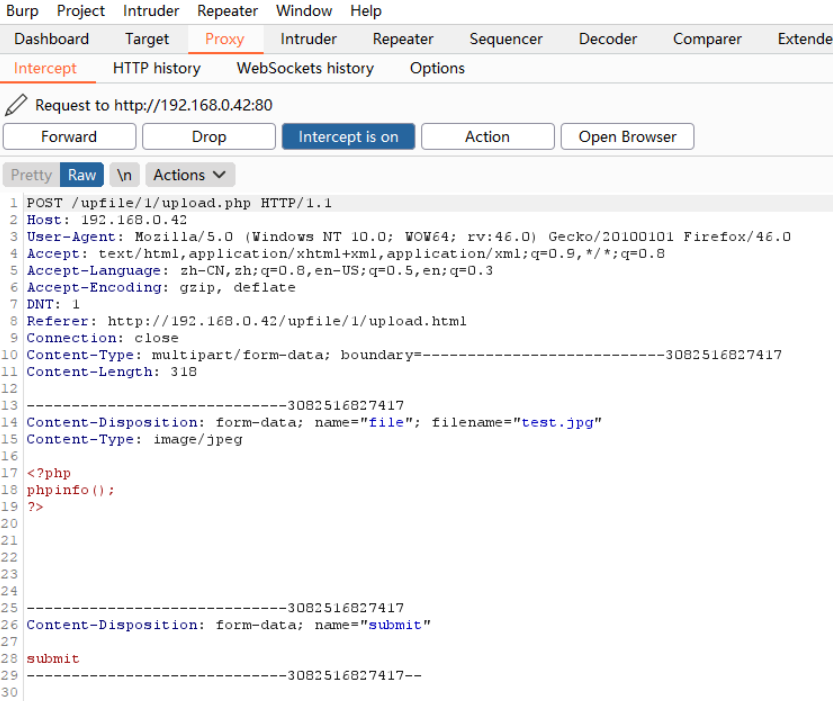Click the submit value on line 28

pyautogui.click(x=53, y=659)
